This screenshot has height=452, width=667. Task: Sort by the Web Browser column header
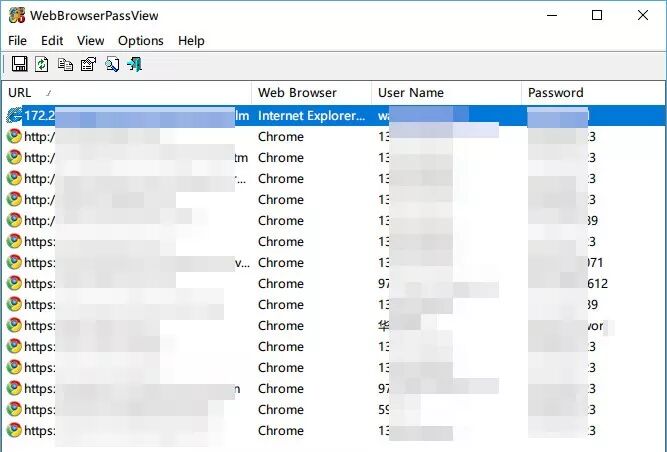tap(311, 93)
